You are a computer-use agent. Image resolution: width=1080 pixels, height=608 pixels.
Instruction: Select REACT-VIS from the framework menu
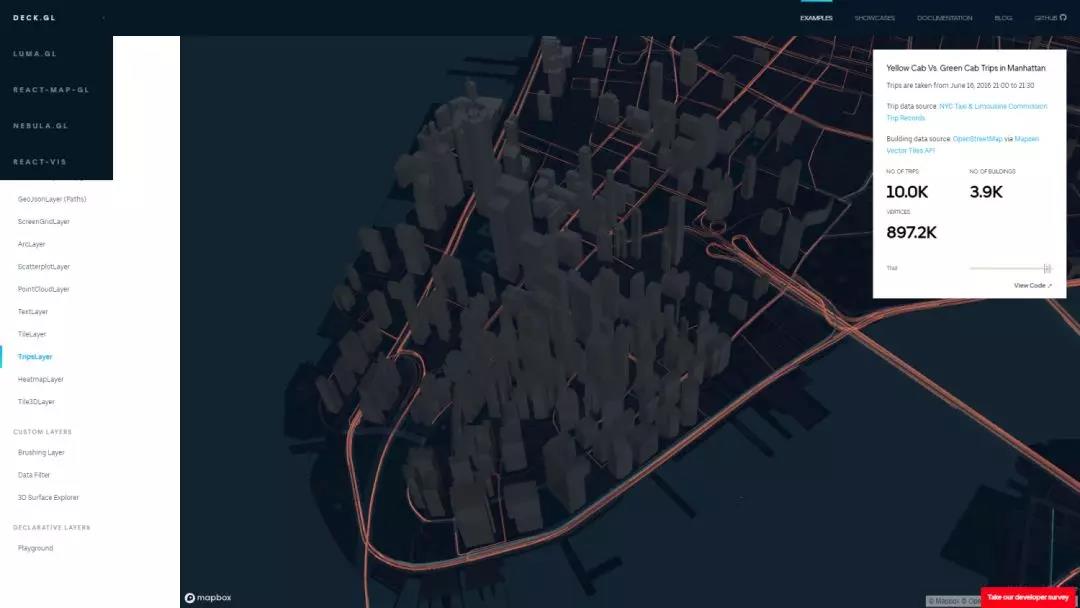click(40, 162)
